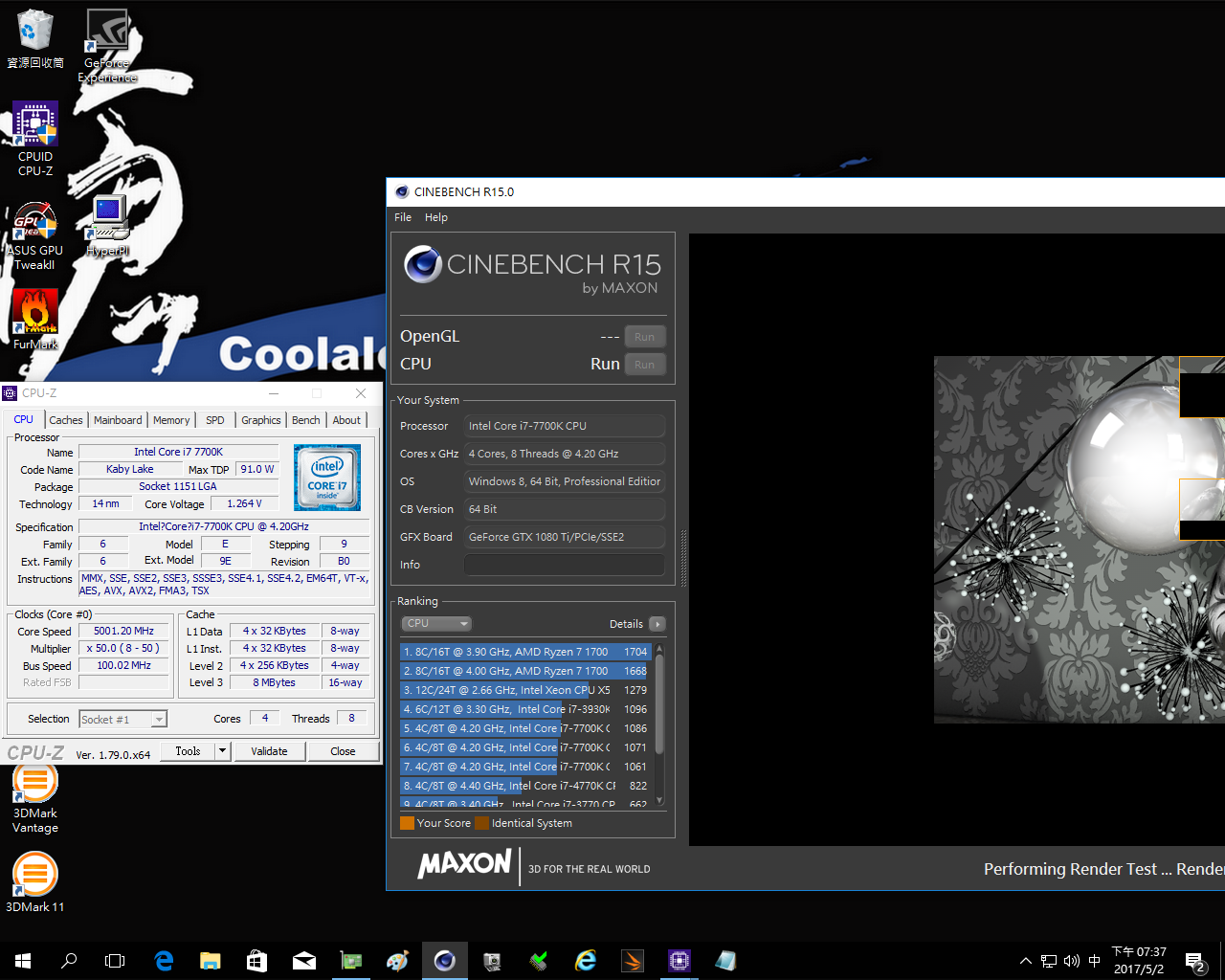Screen dimensions: 1225x980
Task: Open 3DMark 11 desktop shortcut
Action: 35,882
